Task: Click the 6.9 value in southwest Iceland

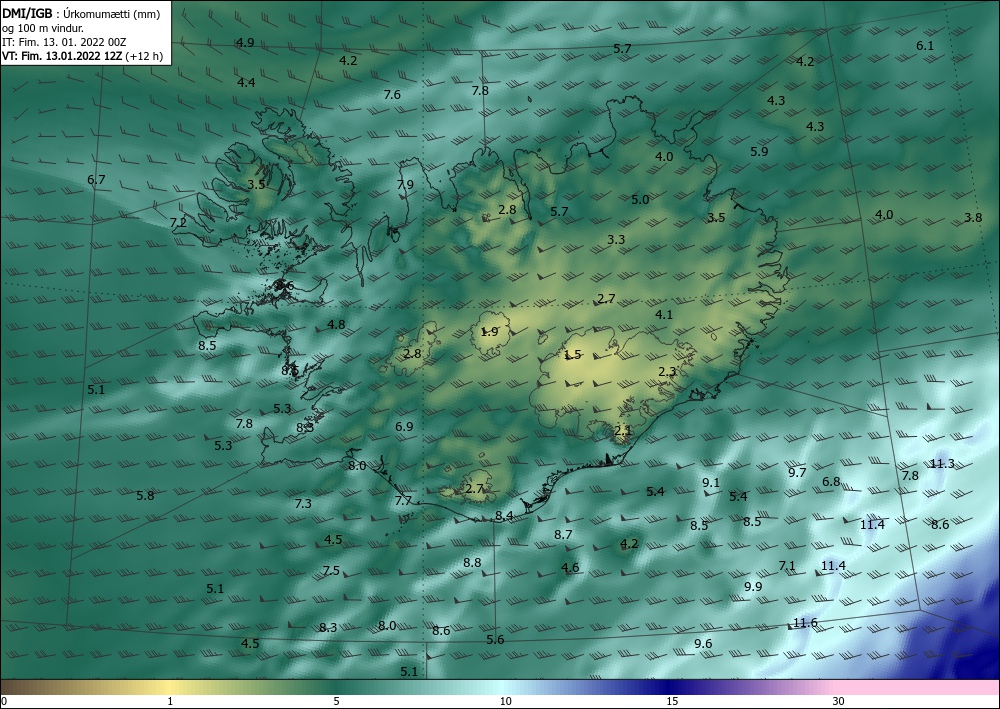Action: pyautogui.click(x=404, y=427)
